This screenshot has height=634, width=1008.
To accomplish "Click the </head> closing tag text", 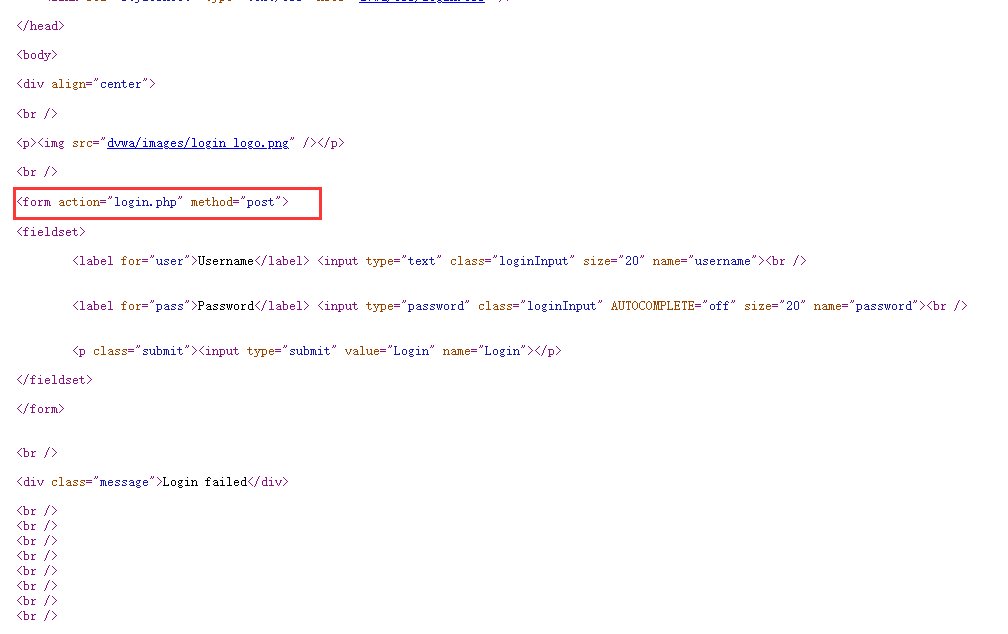I will pos(39,25).
